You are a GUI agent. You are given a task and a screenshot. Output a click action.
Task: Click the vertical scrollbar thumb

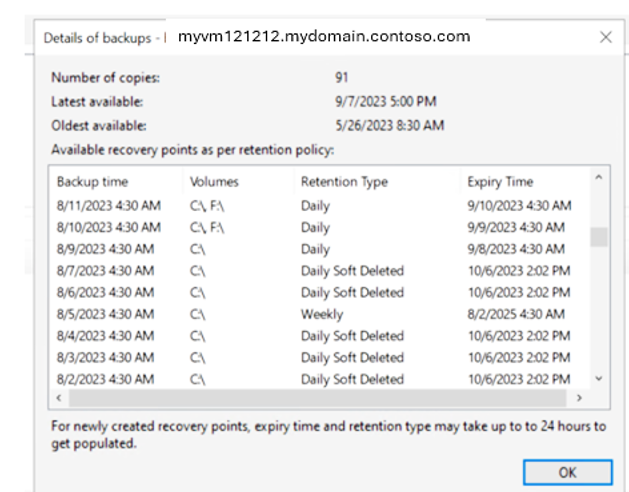click(x=599, y=237)
